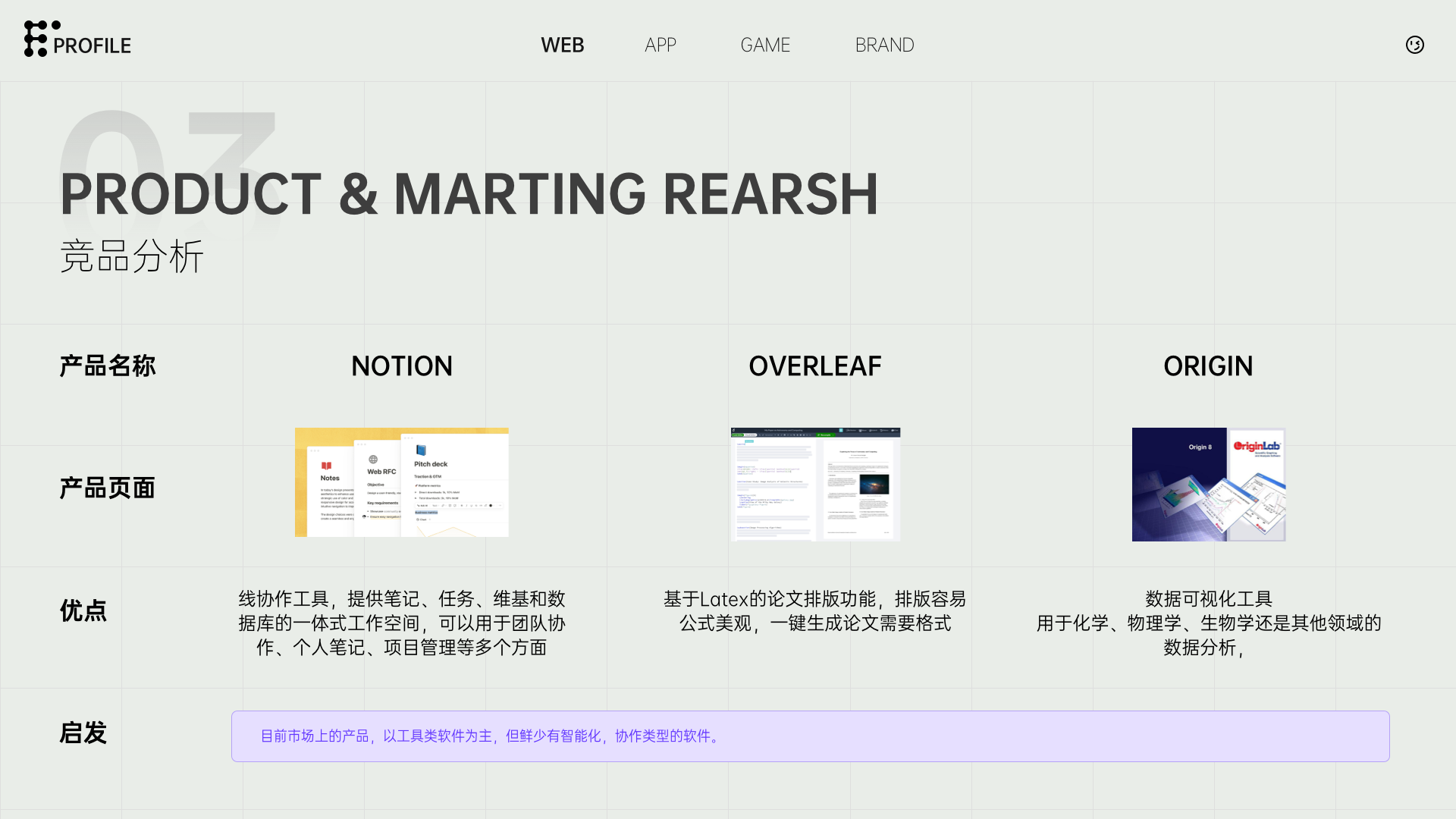
Task: Click the purple insight text box
Action: [810, 736]
